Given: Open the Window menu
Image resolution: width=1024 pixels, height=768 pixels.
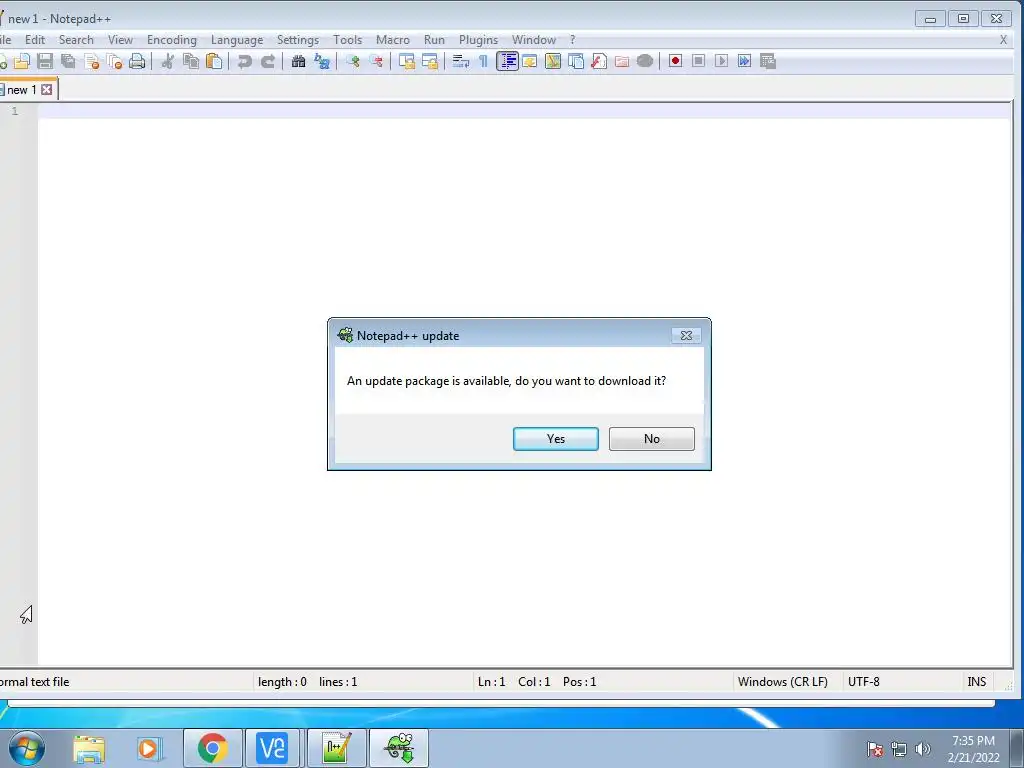Looking at the screenshot, I should tap(534, 40).
